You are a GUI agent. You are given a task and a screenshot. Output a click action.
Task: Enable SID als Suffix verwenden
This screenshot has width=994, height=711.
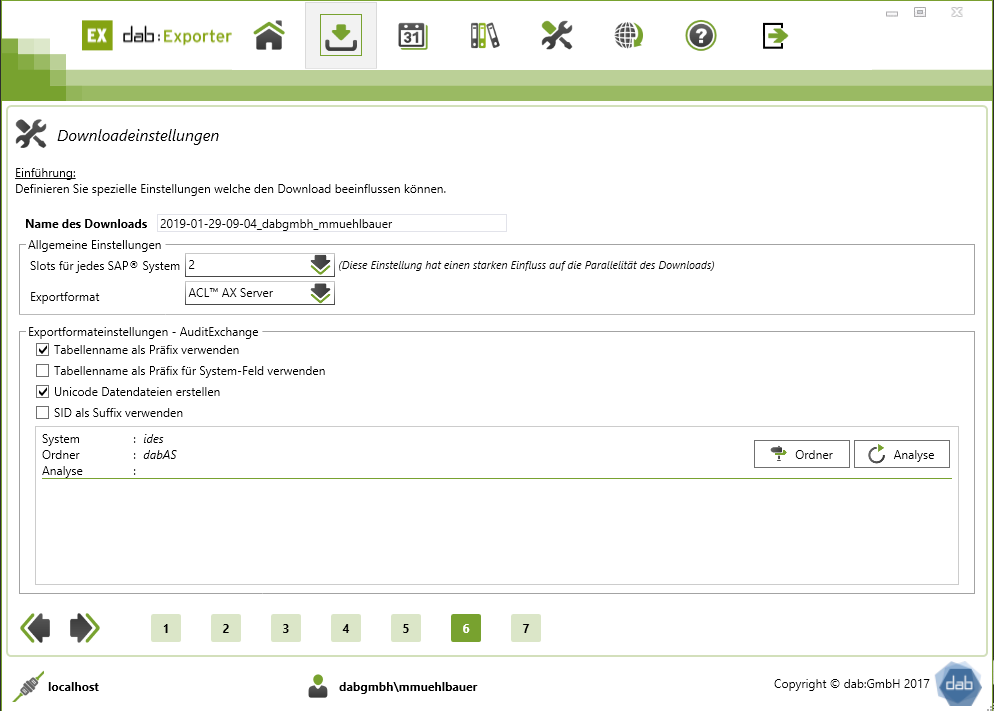(42, 413)
